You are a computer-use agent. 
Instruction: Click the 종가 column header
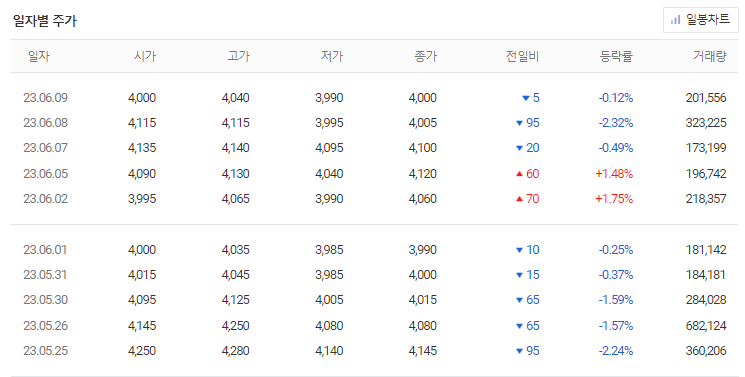426,56
